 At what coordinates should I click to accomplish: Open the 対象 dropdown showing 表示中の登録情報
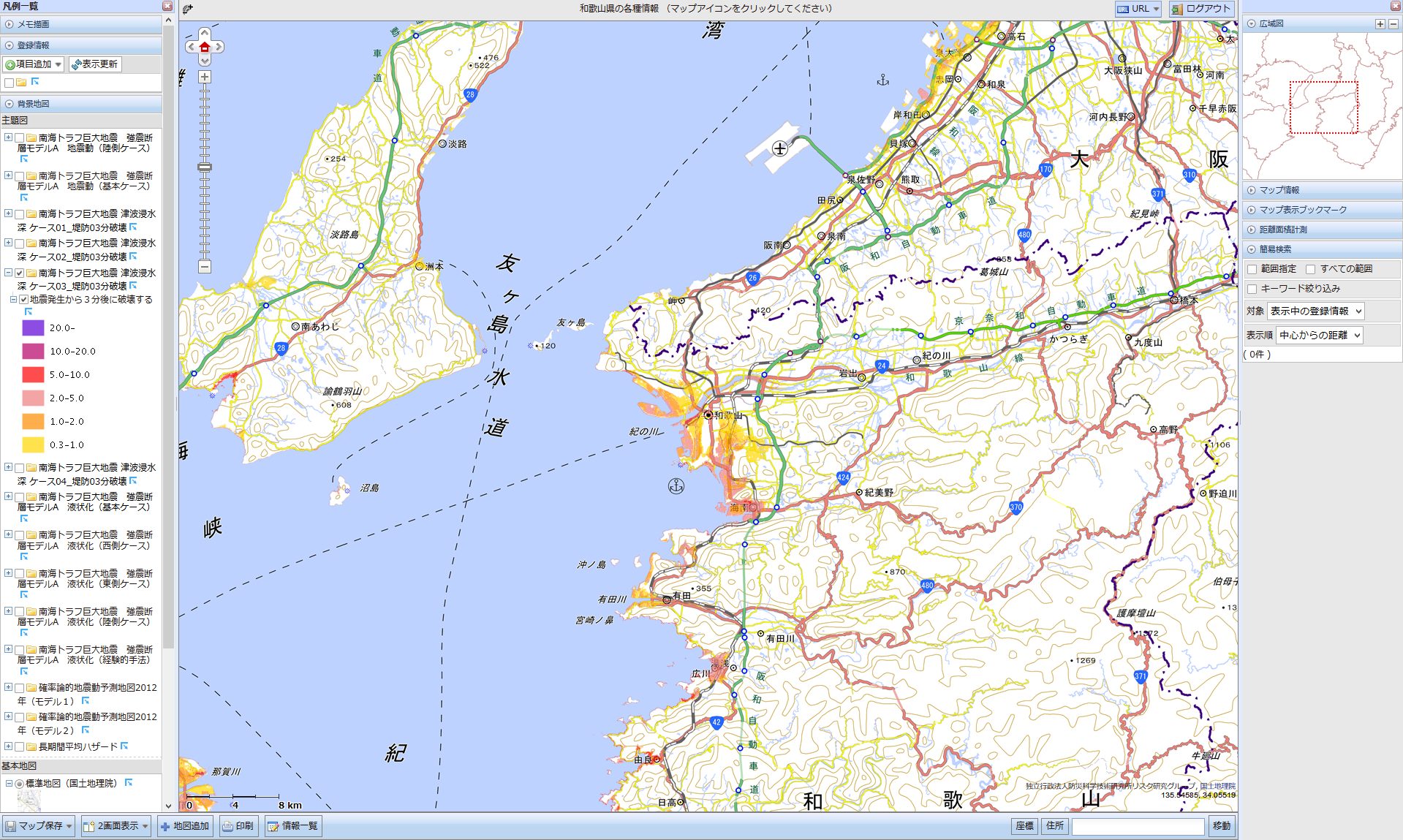point(1315,311)
